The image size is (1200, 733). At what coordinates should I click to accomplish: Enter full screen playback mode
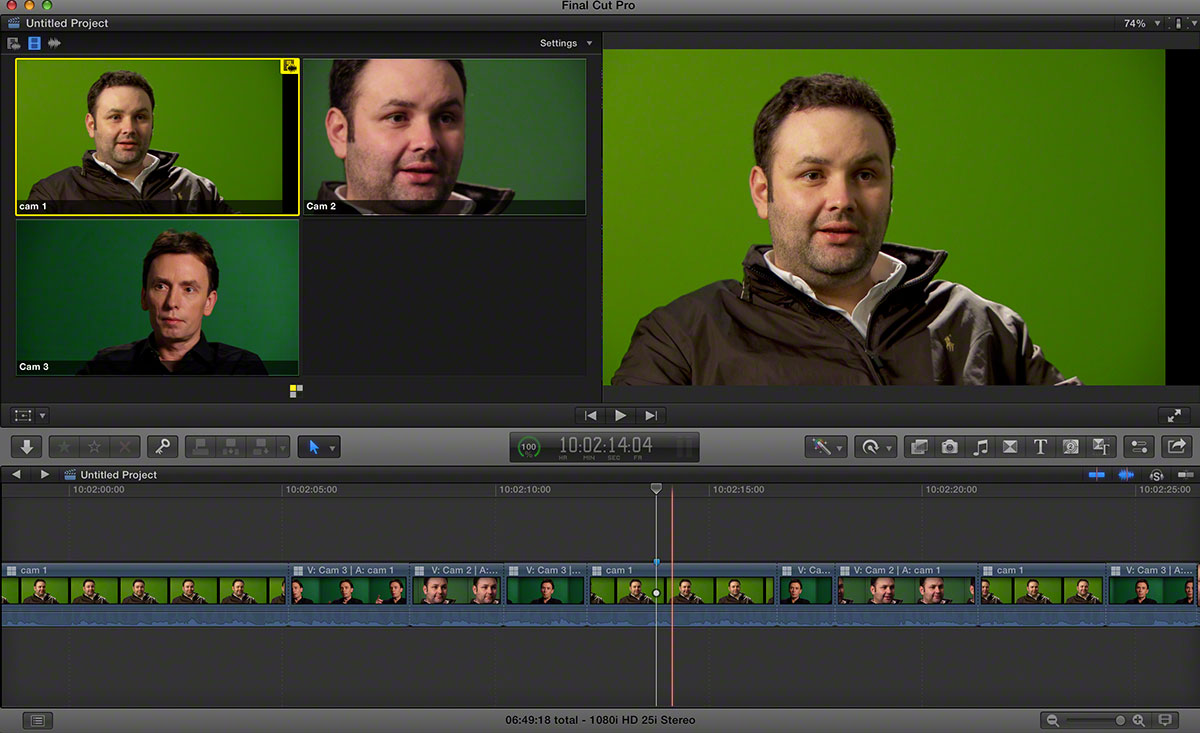click(1172, 415)
